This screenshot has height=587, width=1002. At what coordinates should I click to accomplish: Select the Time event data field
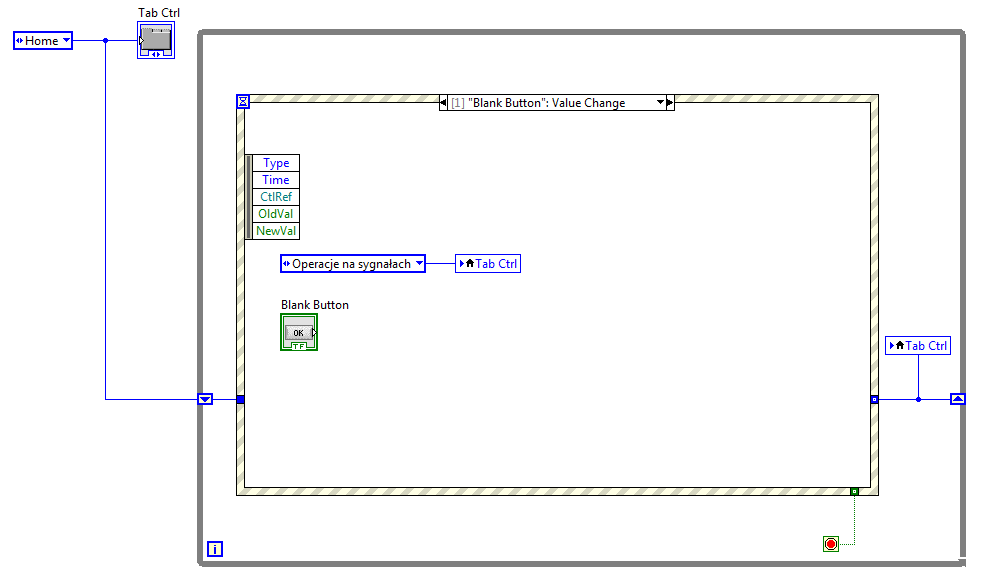pyautogui.click(x=276, y=180)
